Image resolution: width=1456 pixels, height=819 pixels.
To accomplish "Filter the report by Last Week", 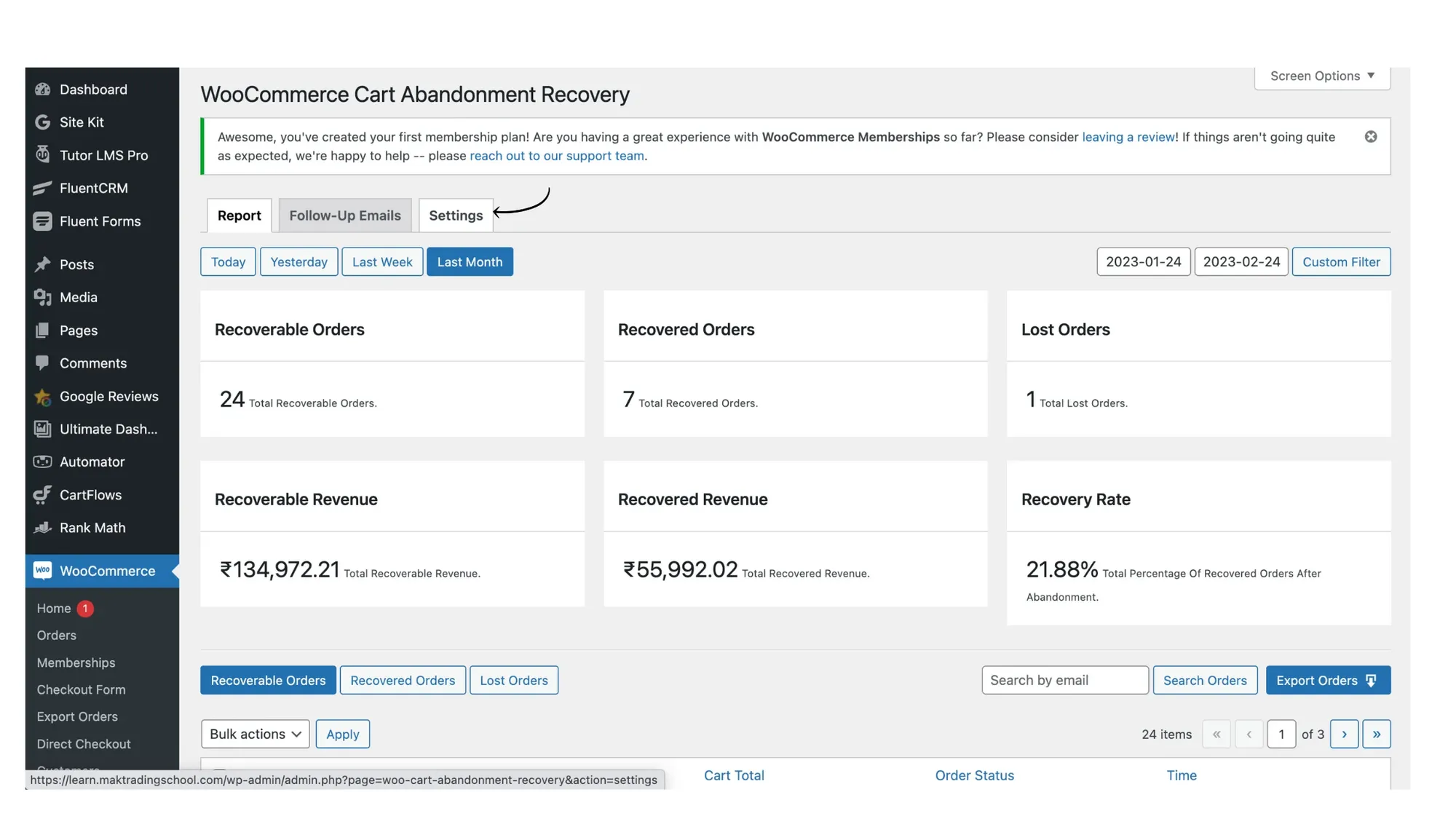I will 381,262.
